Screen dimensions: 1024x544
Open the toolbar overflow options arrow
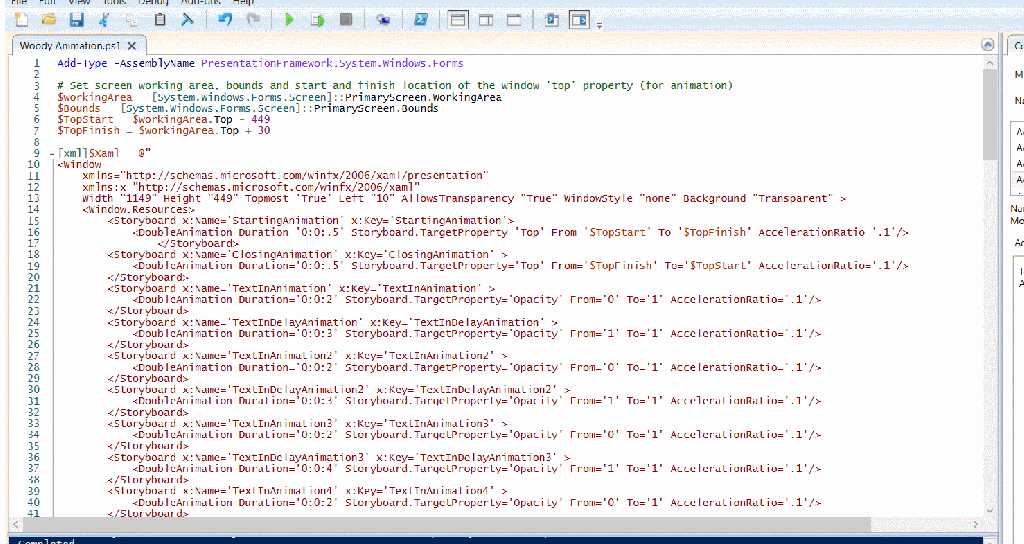click(x=599, y=25)
